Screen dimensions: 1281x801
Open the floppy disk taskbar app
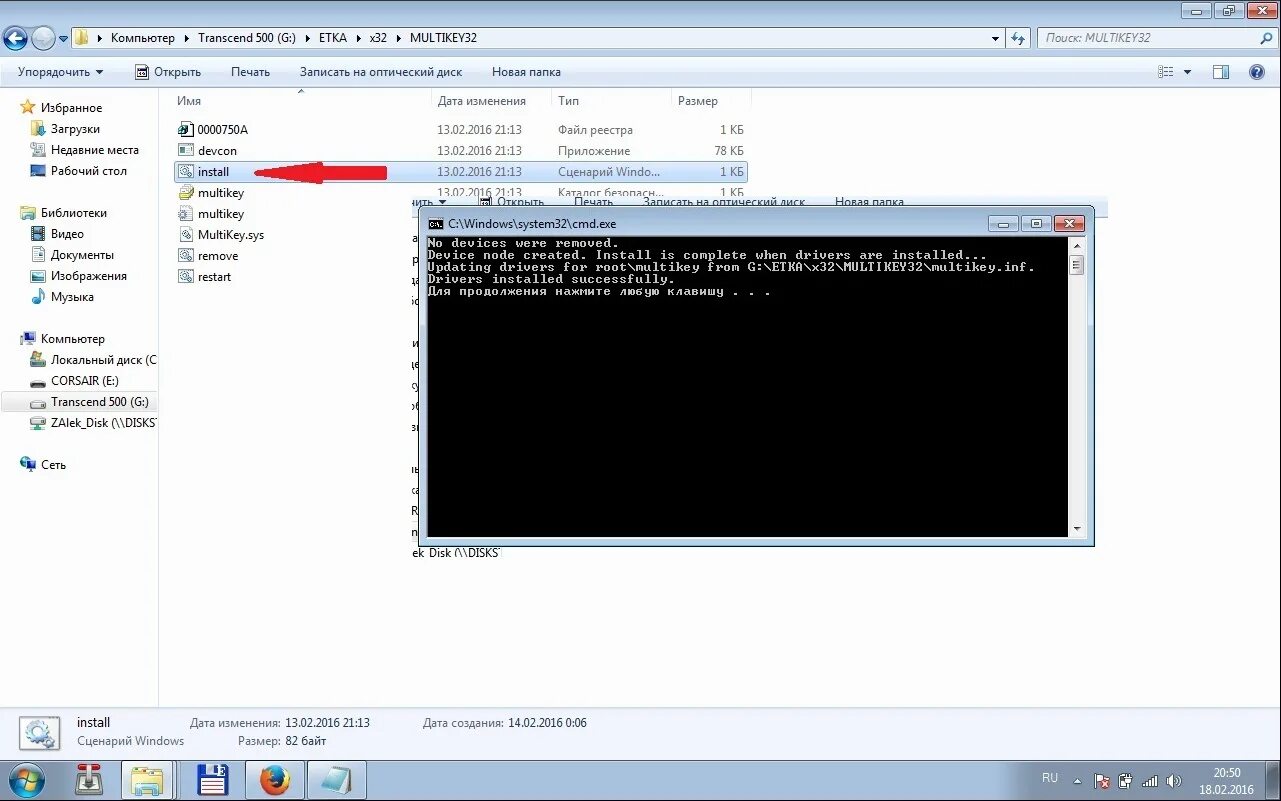tap(213, 780)
